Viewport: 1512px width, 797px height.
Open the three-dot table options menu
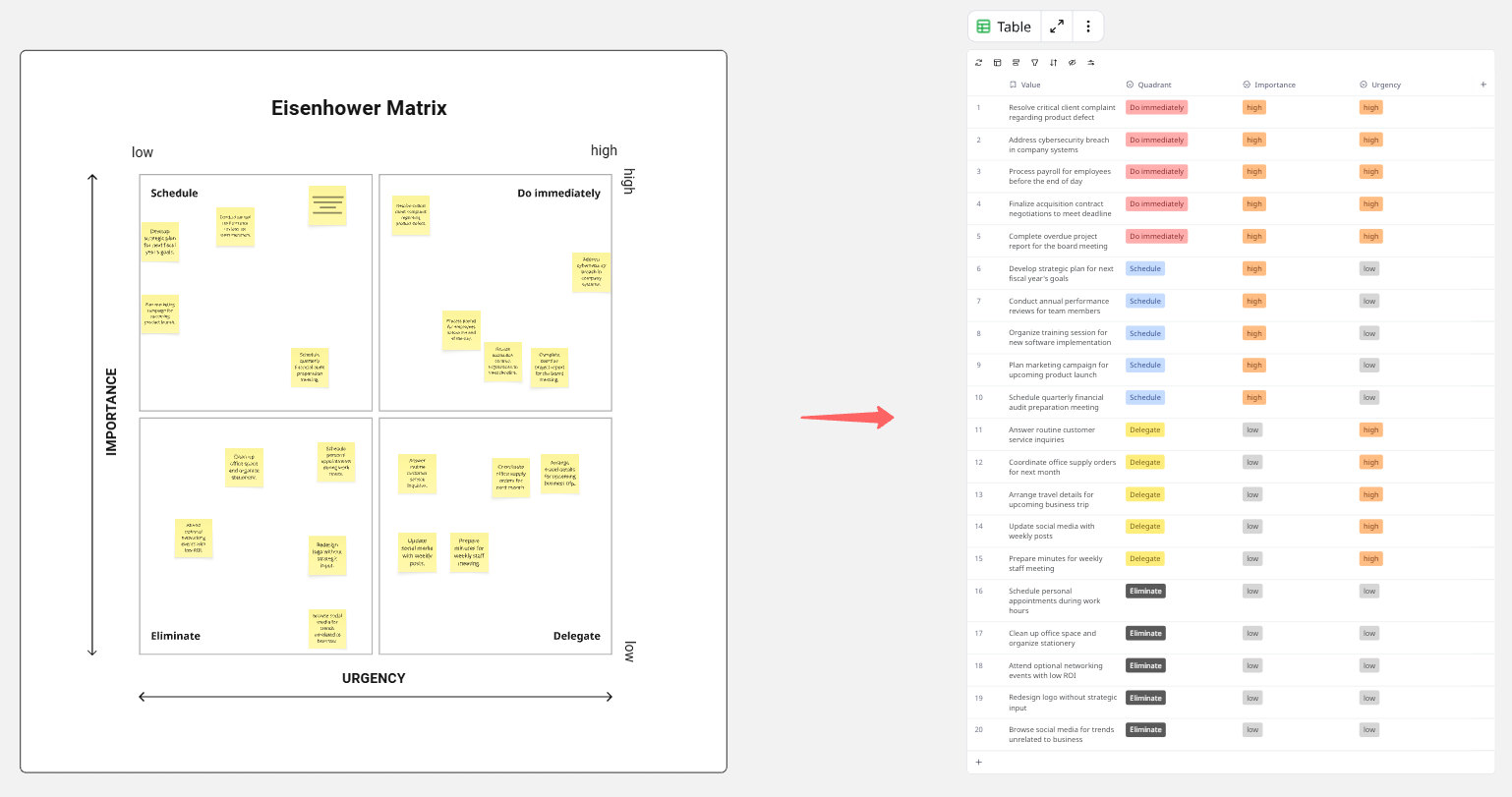1087,27
